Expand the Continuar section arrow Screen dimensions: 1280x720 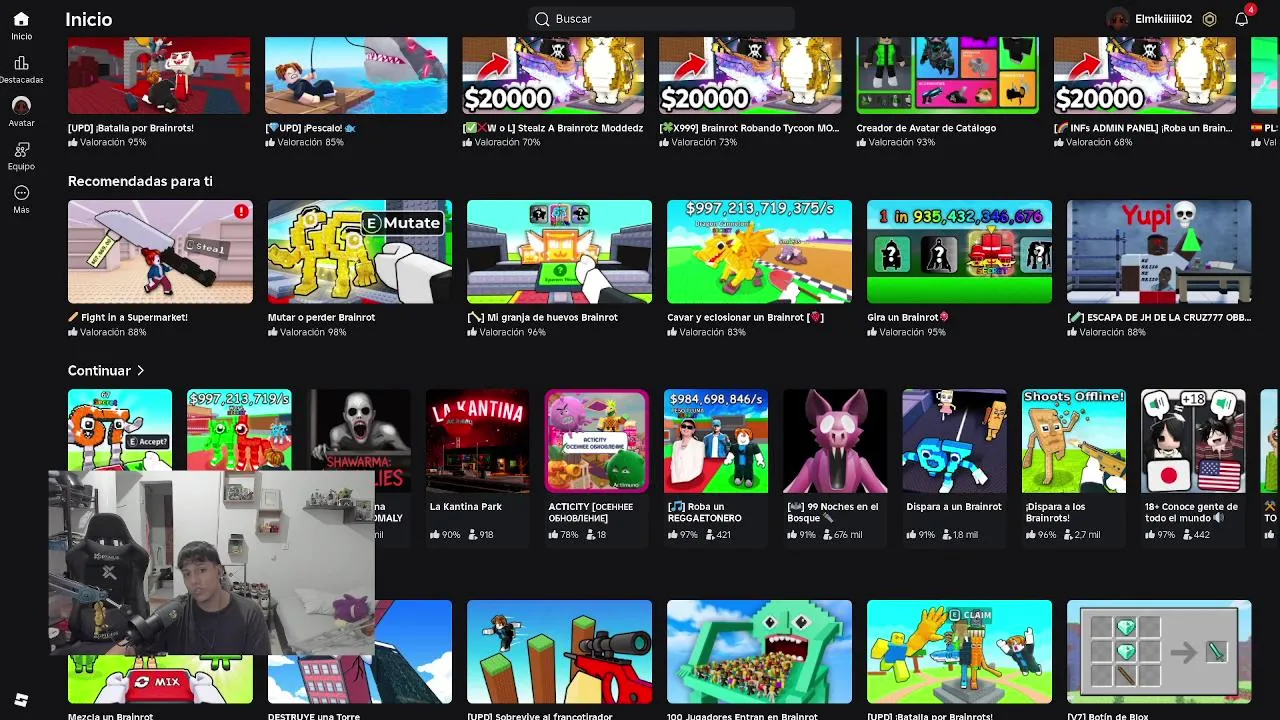coord(140,371)
